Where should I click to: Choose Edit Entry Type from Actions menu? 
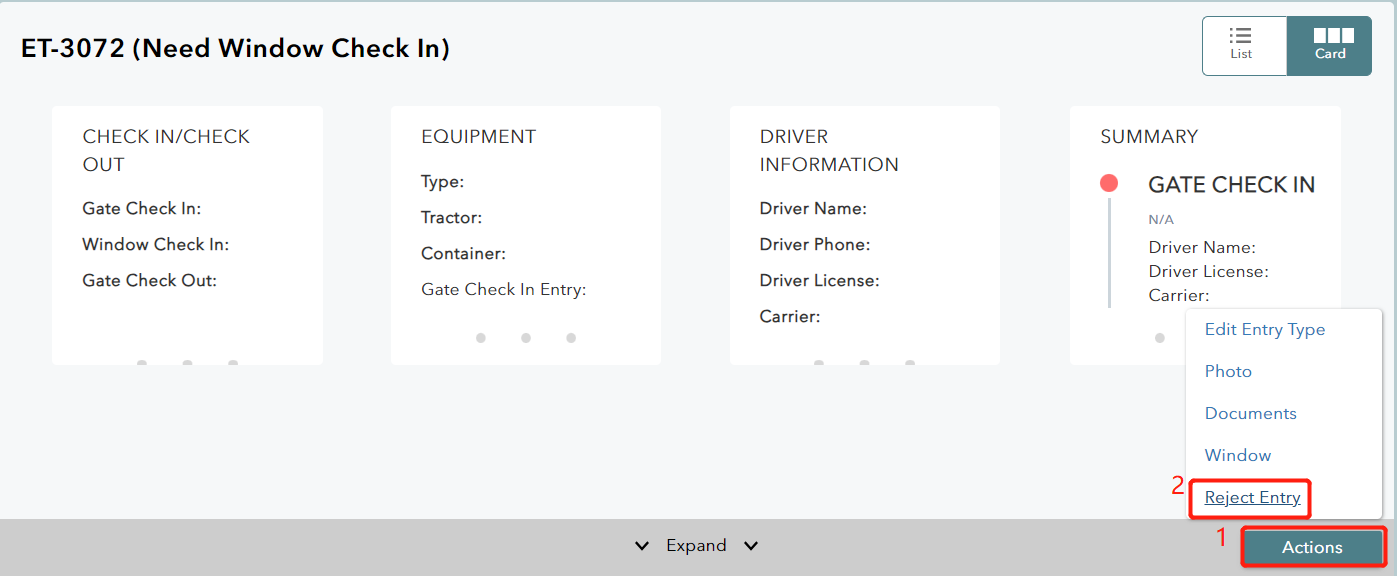pyautogui.click(x=1264, y=330)
